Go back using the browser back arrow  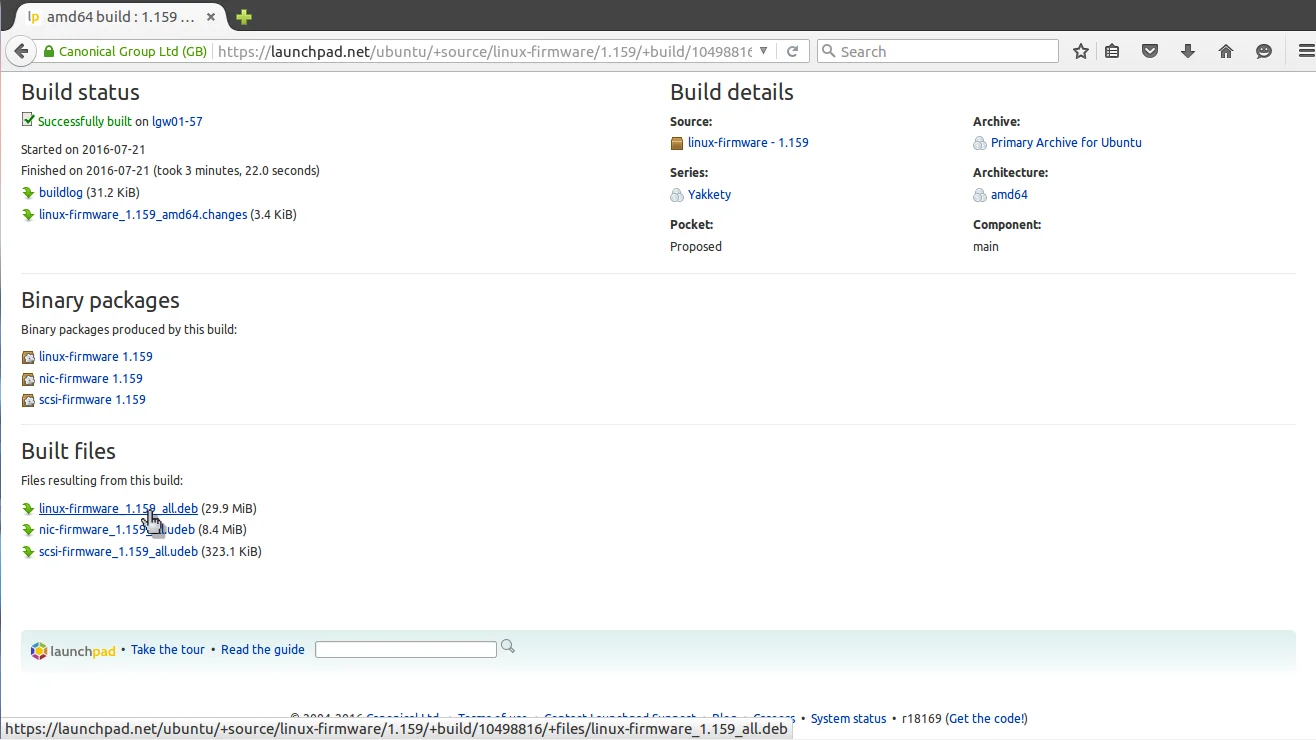[21, 51]
